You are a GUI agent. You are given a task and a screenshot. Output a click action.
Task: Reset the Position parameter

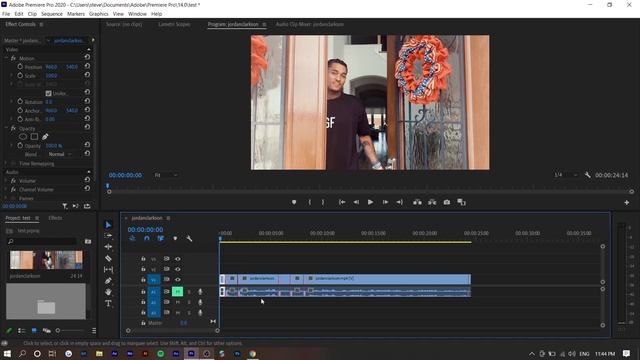pyautogui.click(x=87, y=66)
